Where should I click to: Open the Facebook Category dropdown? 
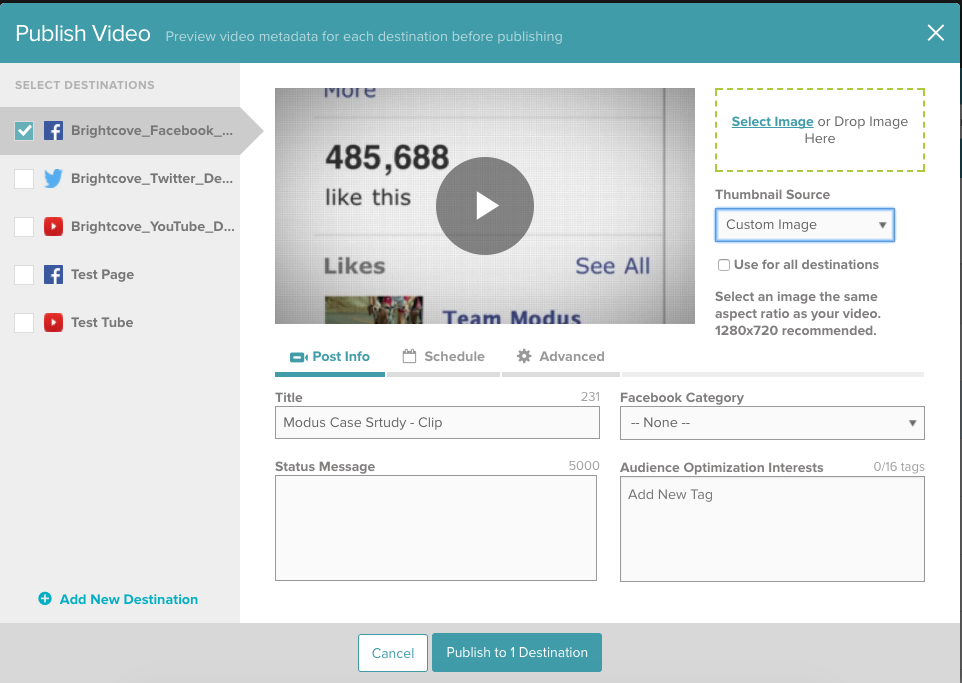tap(772, 422)
